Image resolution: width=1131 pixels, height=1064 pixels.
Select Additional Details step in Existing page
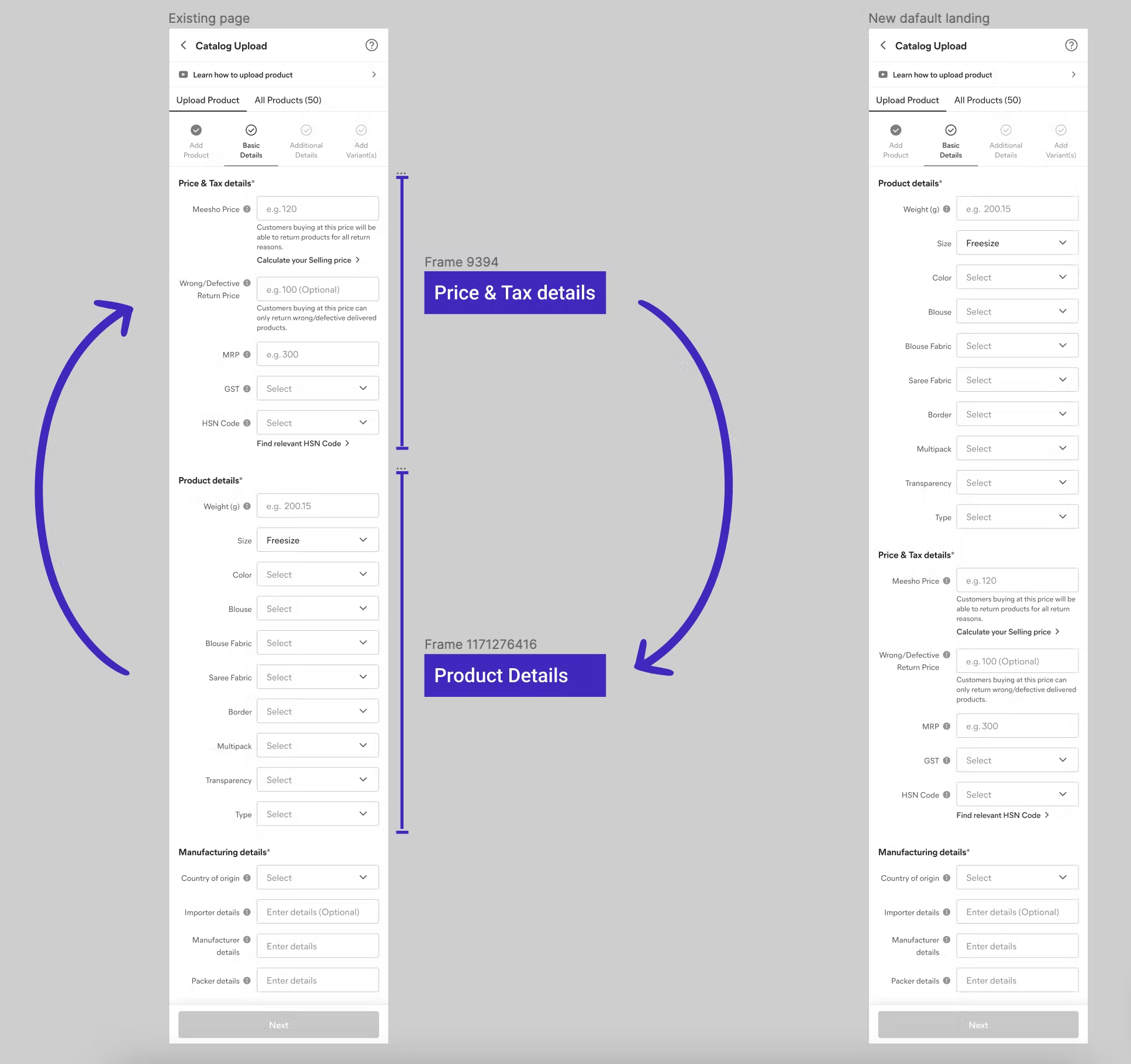[306, 141]
